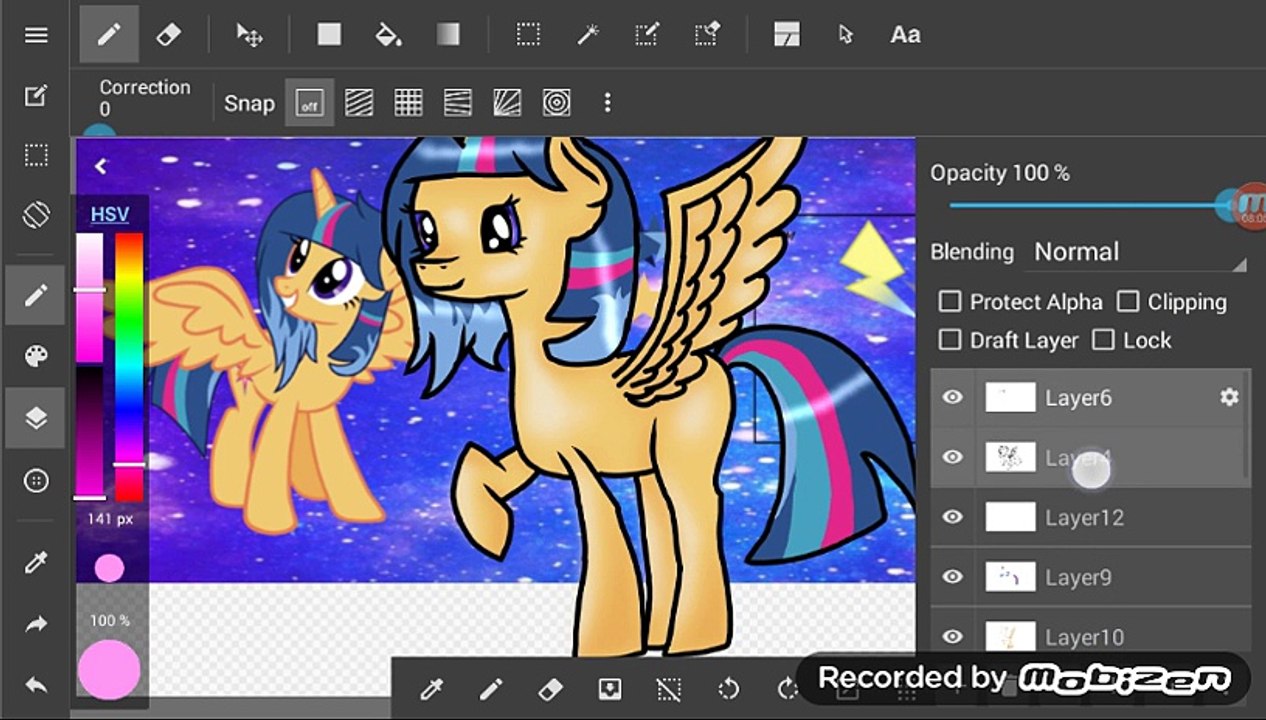Open the Blending mode dropdown
This screenshot has width=1266, height=720.
coord(1140,252)
